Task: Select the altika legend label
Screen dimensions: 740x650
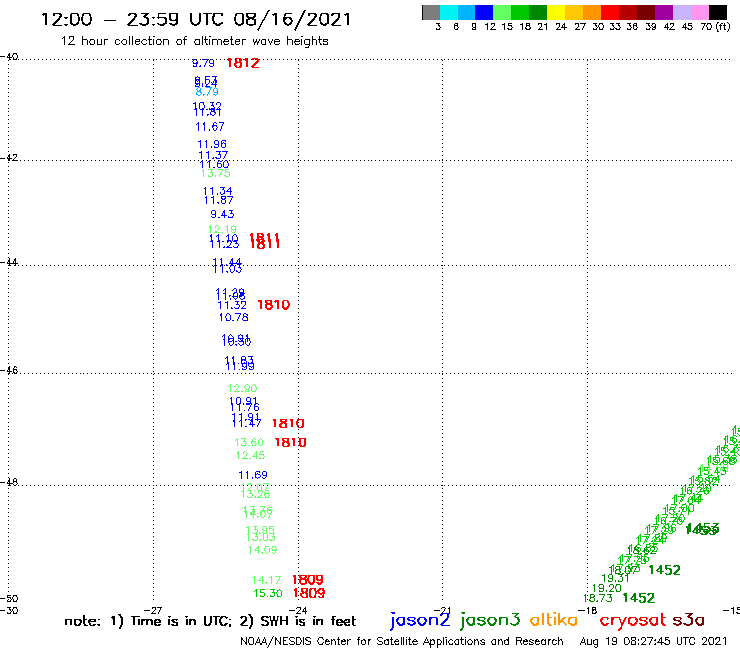Action: pos(554,620)
